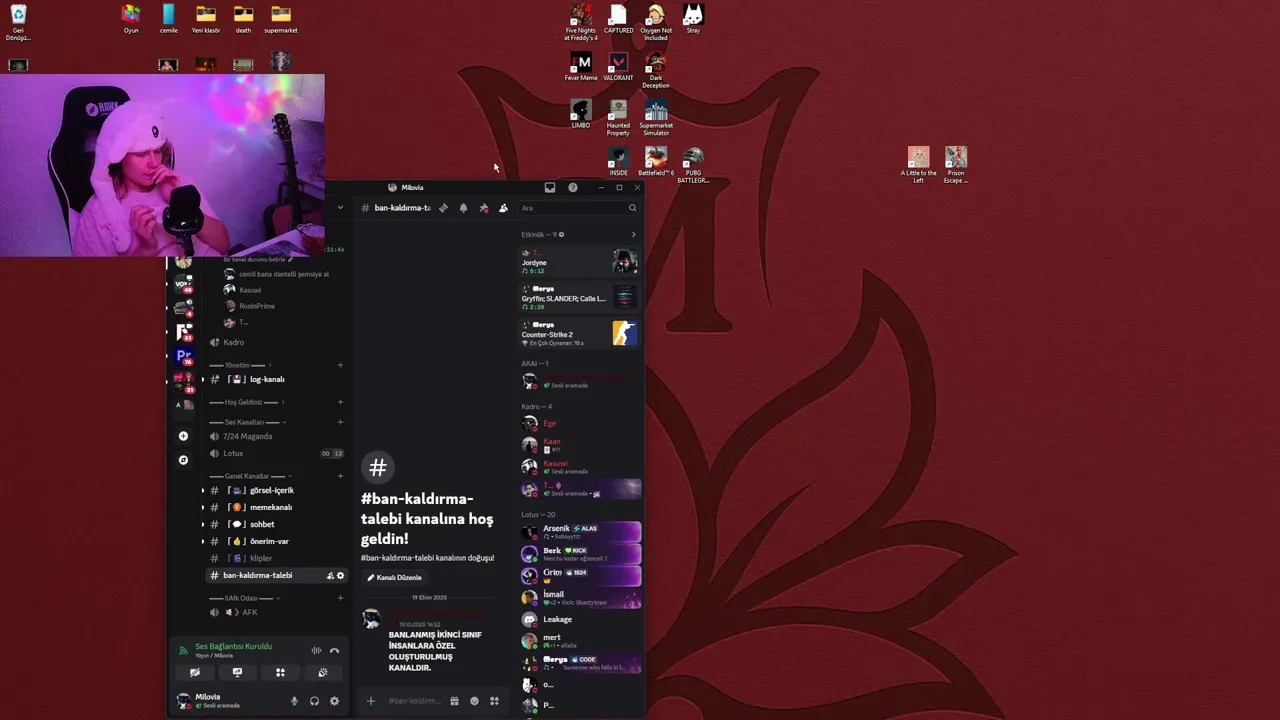
Task: Open soundboard icon in voice panel
Action: pos(322,672)
